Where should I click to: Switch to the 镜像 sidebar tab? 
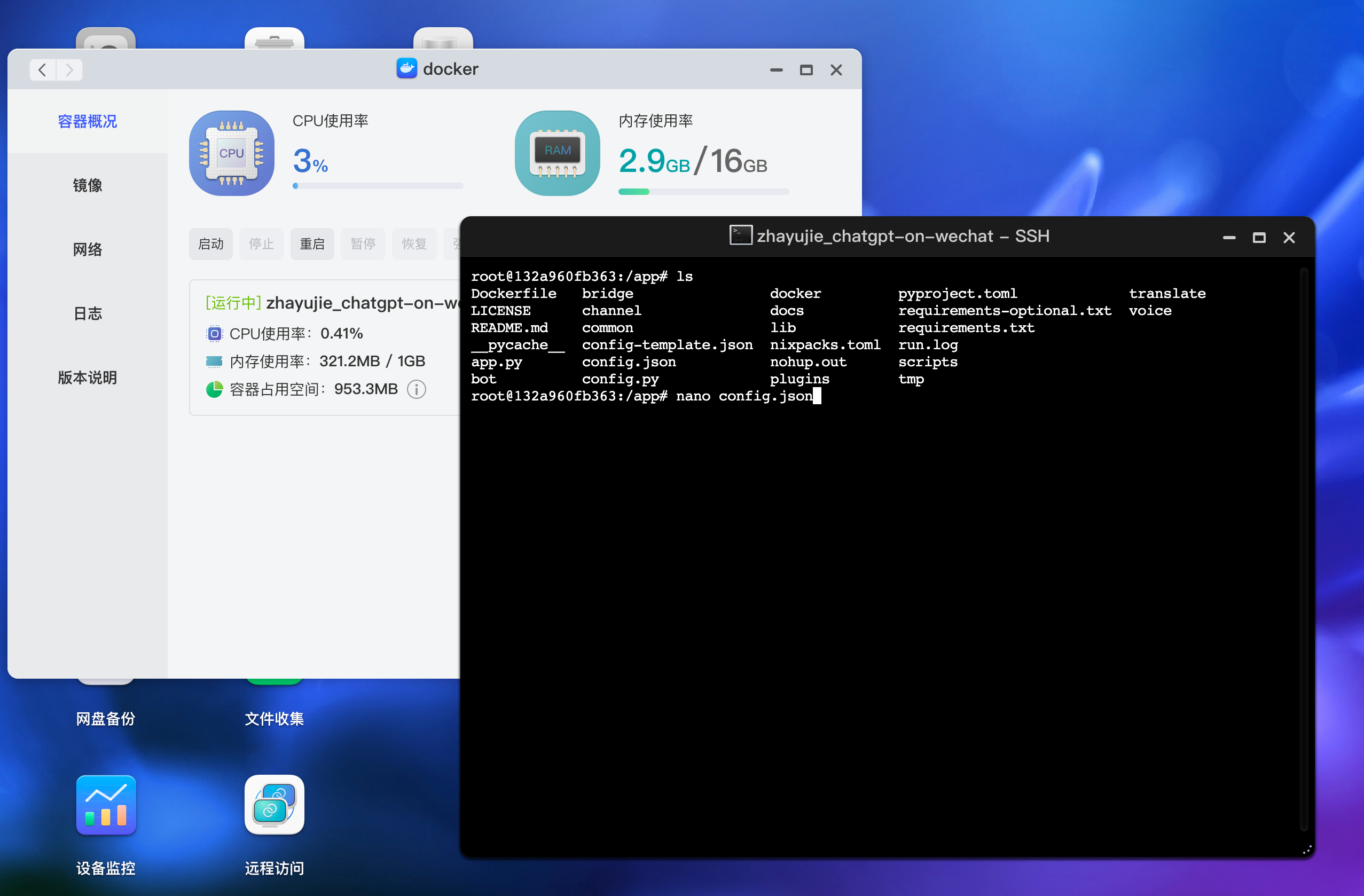click(x=88, y=186)
